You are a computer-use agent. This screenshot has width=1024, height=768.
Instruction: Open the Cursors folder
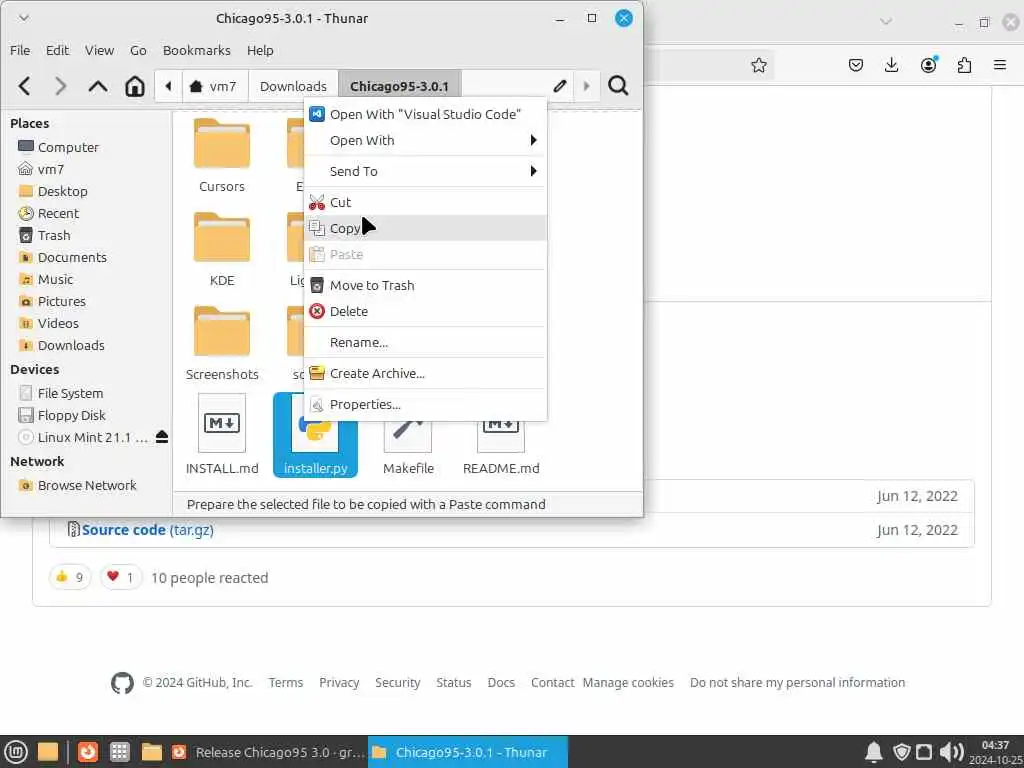(222, 155)
